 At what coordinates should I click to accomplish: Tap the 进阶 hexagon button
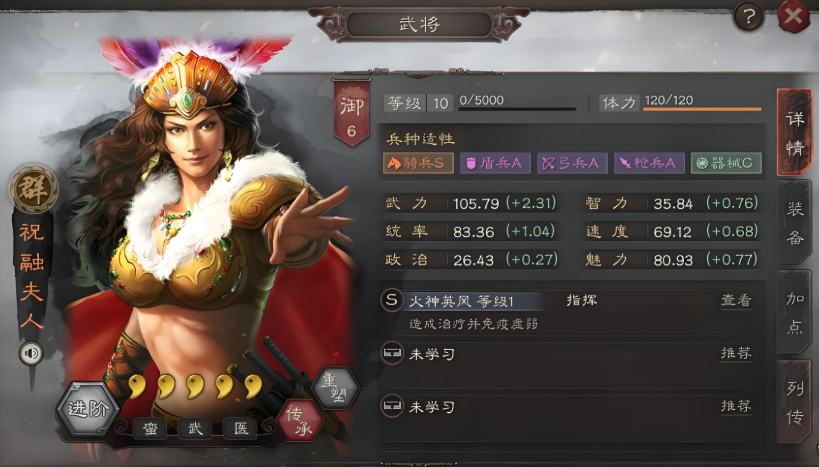click(x=88, y=409)
